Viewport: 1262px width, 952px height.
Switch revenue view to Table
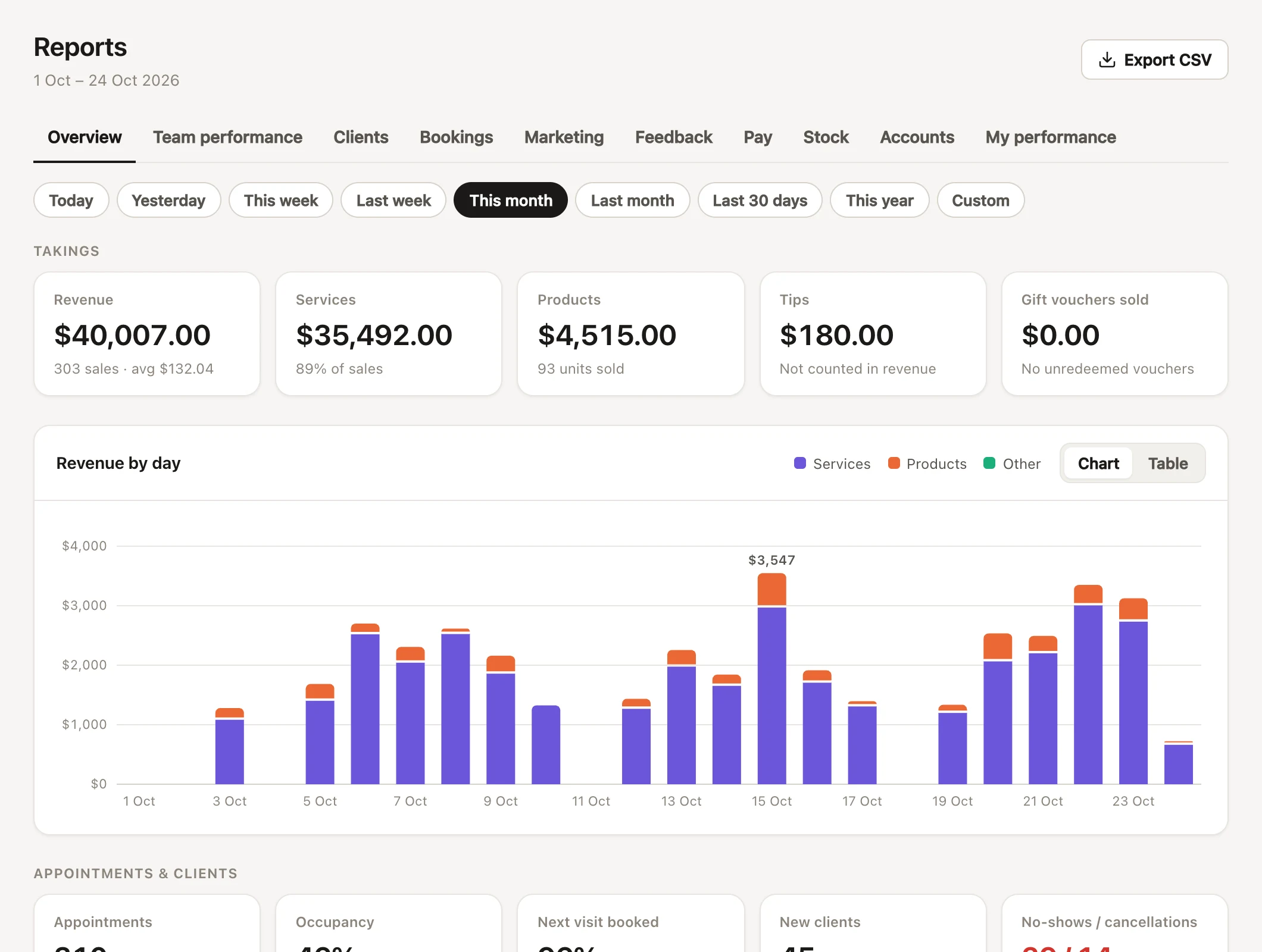point(1168,464)
